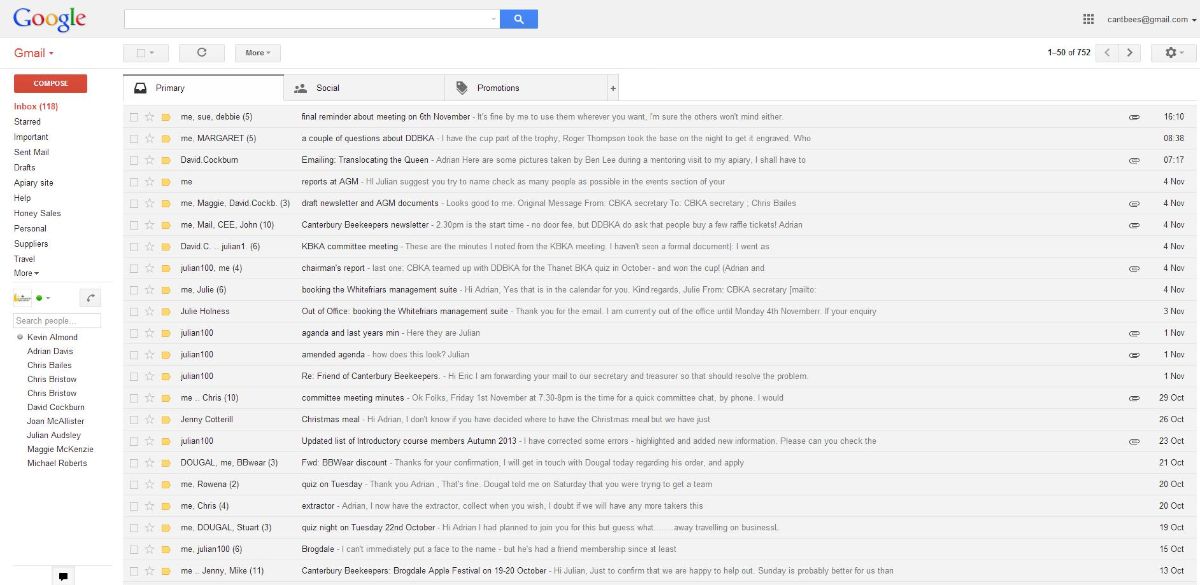The height and width of the screenshot is (585, 1200).
Task: Open chat contact Maggie McKenzie
Action: (60, 449)
